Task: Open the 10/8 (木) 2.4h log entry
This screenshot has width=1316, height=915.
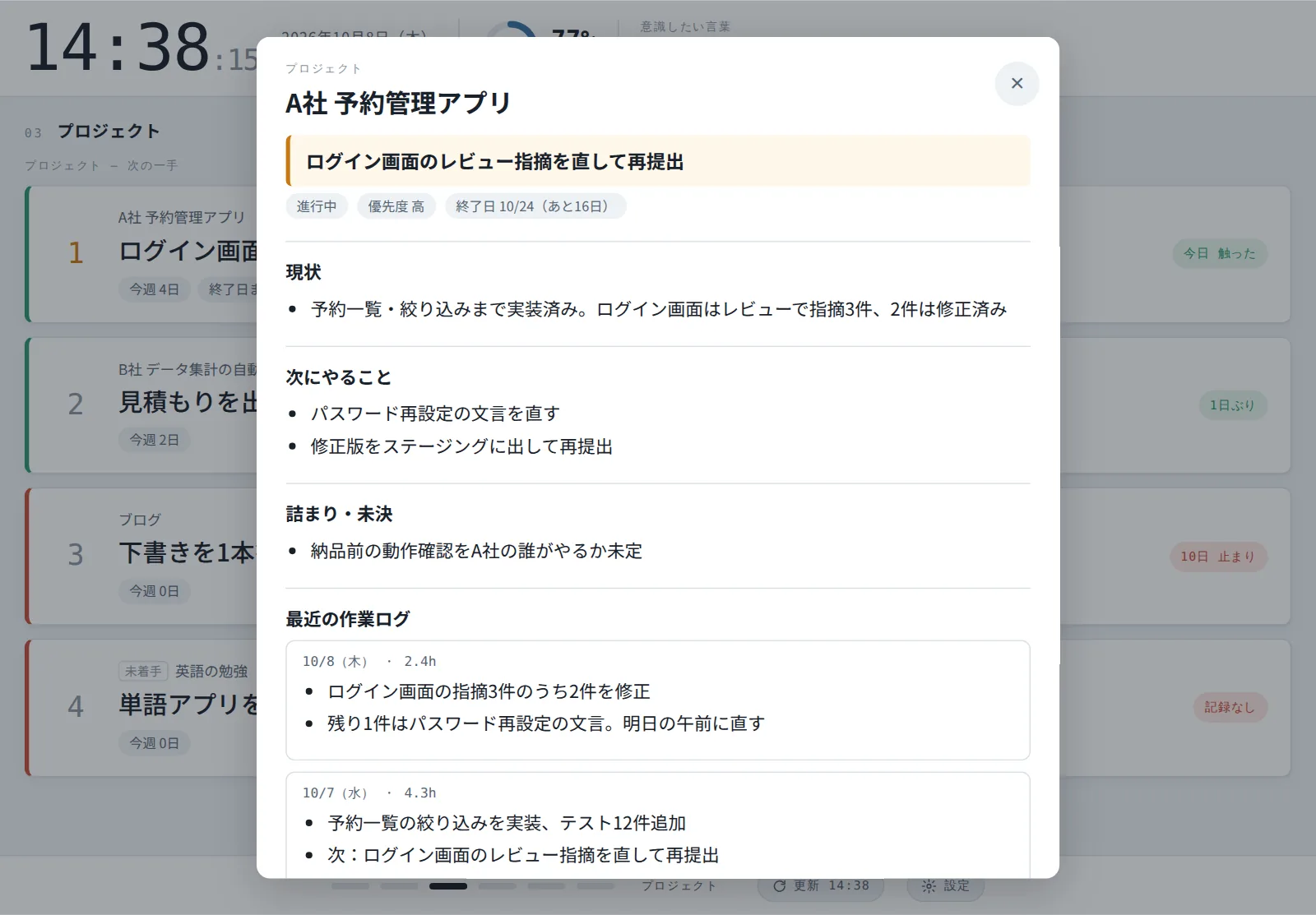Action: pos(658,700)
